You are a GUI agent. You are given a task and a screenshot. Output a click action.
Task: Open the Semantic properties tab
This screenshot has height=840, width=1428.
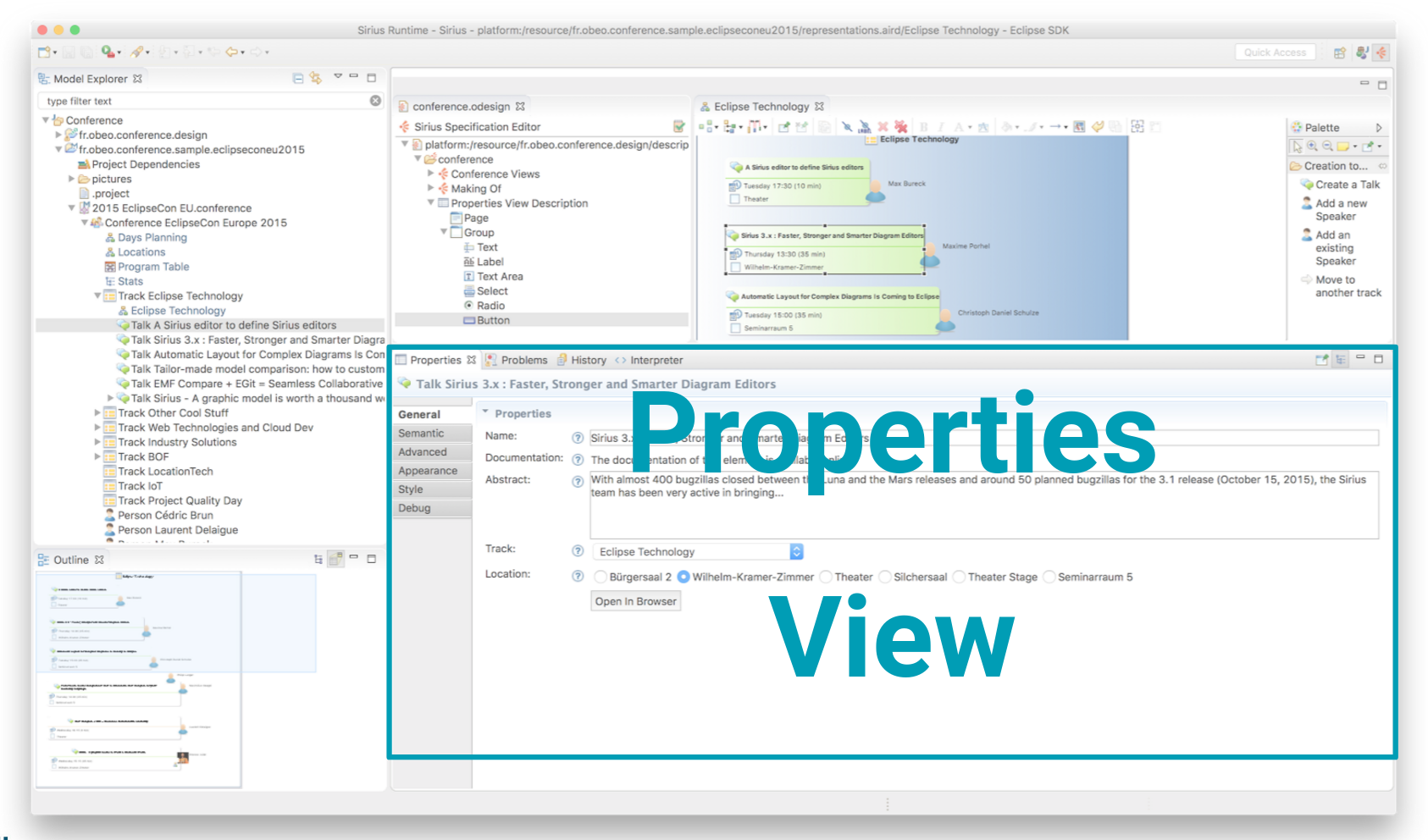[432, 433]
